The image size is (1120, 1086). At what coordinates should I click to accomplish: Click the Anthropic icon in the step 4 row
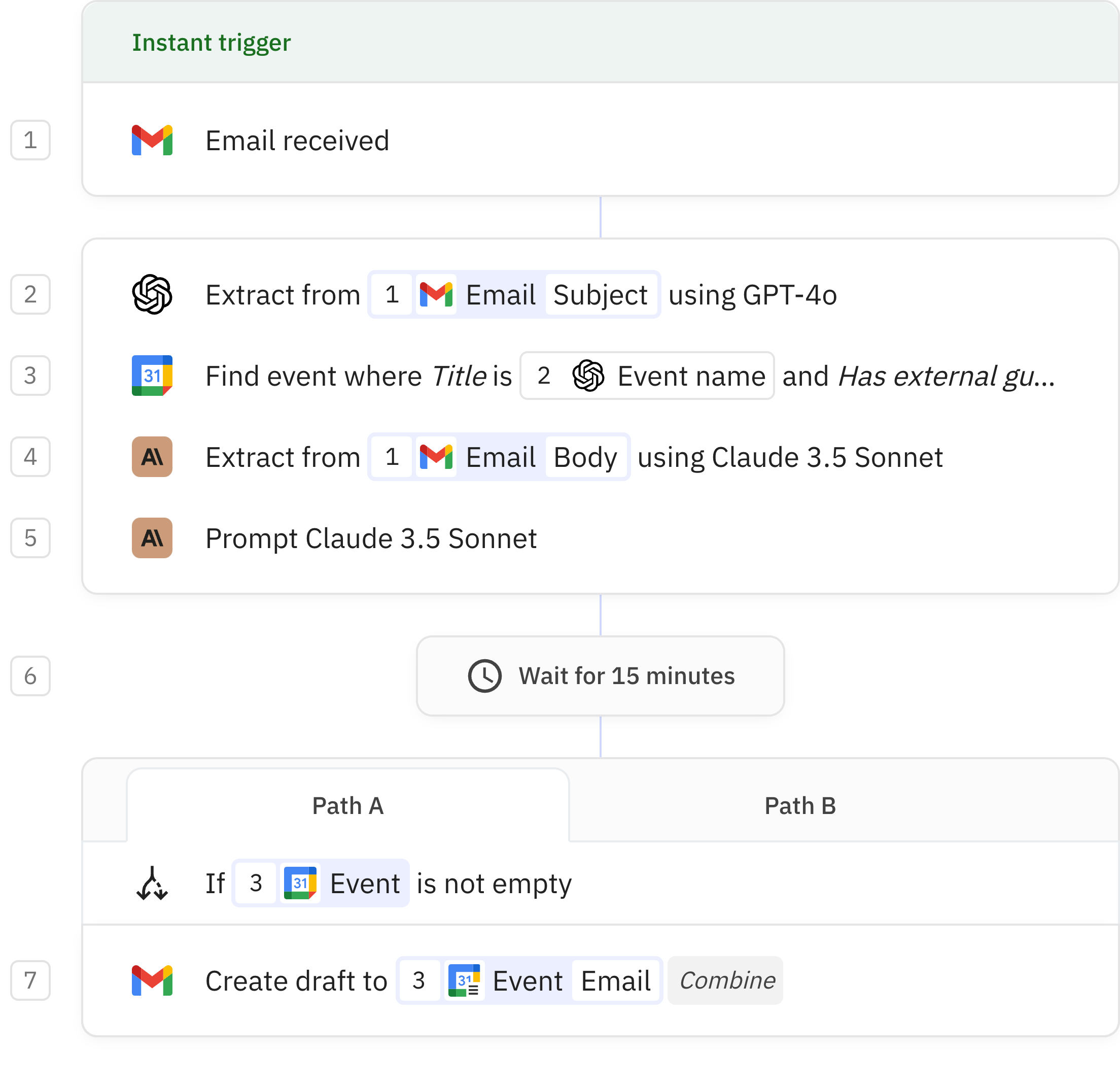pyautogui.click(x=152, y=457)
